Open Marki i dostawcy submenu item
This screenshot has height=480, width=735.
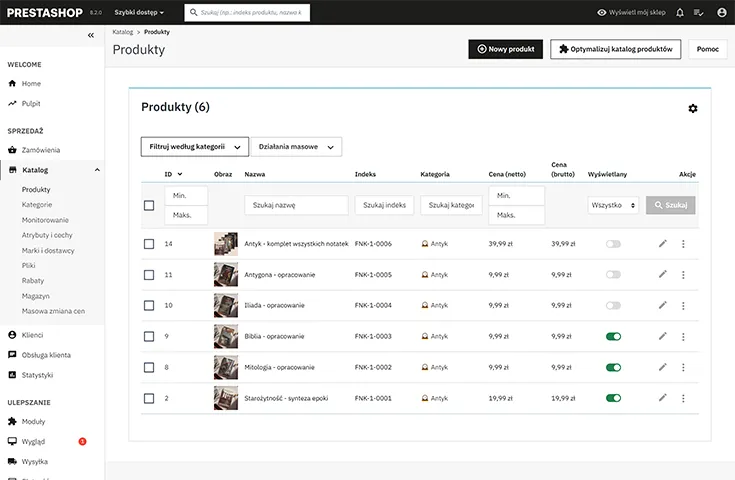click(48, 250)
